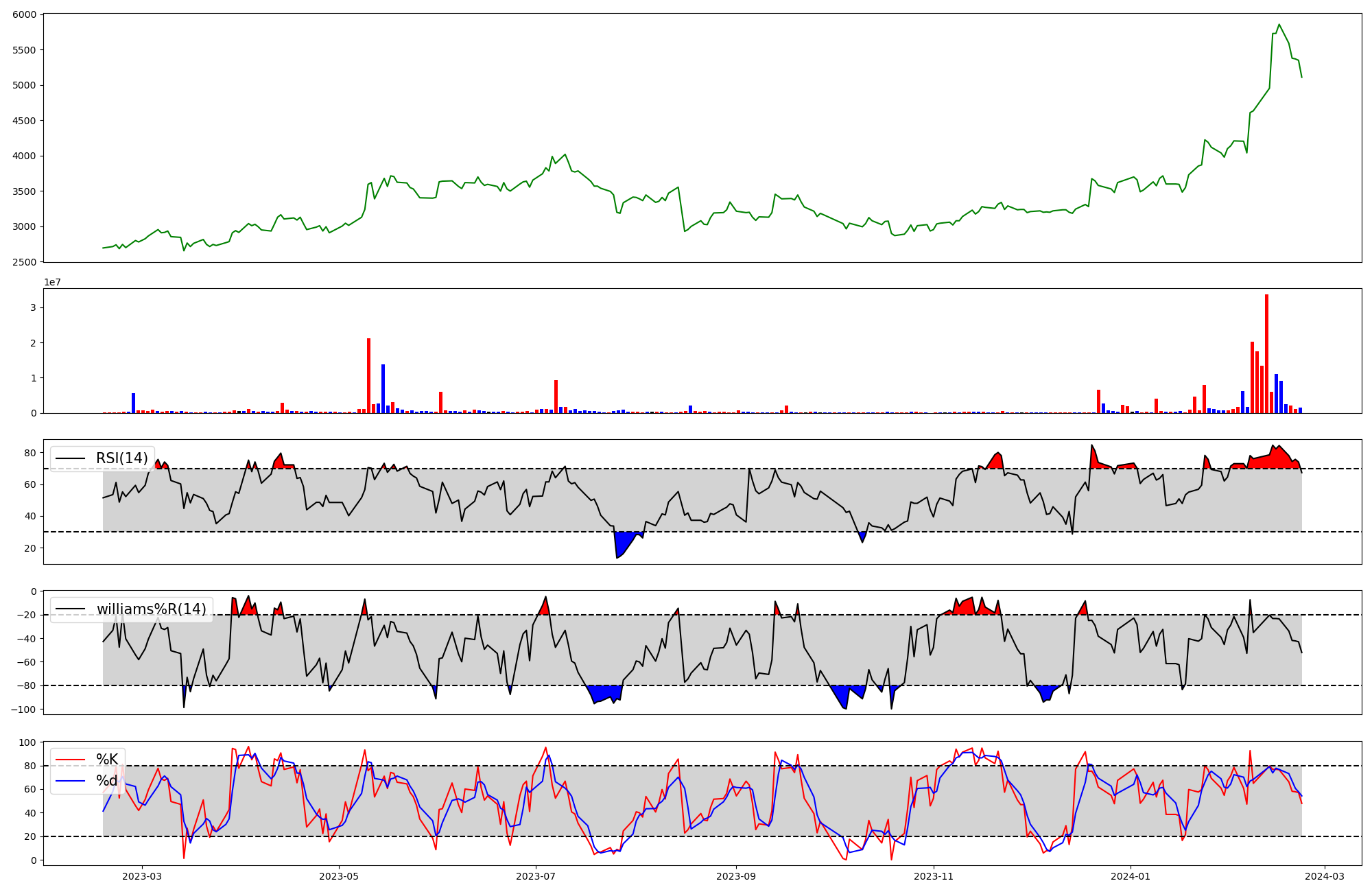This screenshot has width=1372, height=892.
Task: Click the 2500 price axis label
Action: pos(25,262)
